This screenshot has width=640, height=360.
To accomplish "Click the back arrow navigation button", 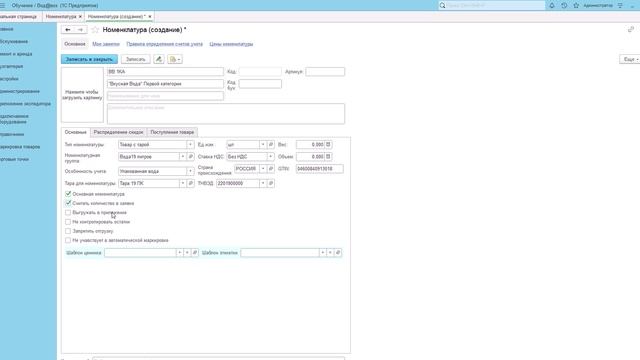I will coord(68,30).
